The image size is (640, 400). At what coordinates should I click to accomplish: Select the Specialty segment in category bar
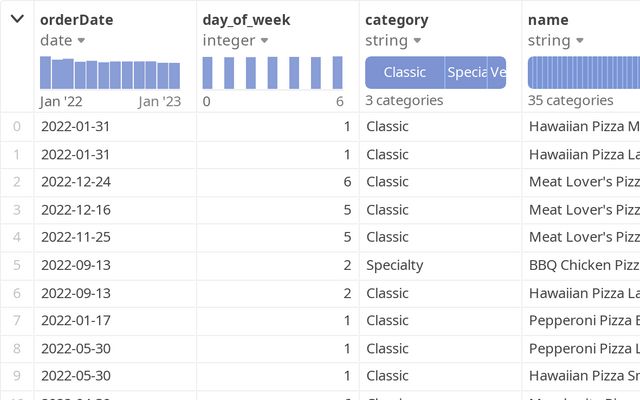[x=466, y=72]
